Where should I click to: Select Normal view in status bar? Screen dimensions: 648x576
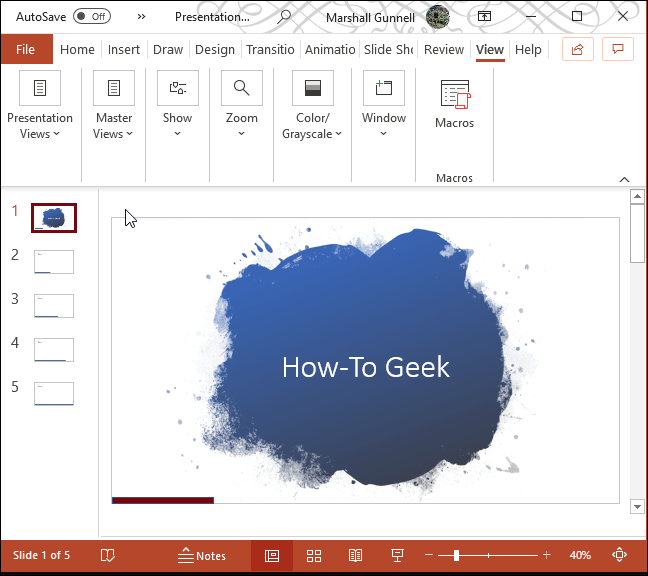(271, 555)
